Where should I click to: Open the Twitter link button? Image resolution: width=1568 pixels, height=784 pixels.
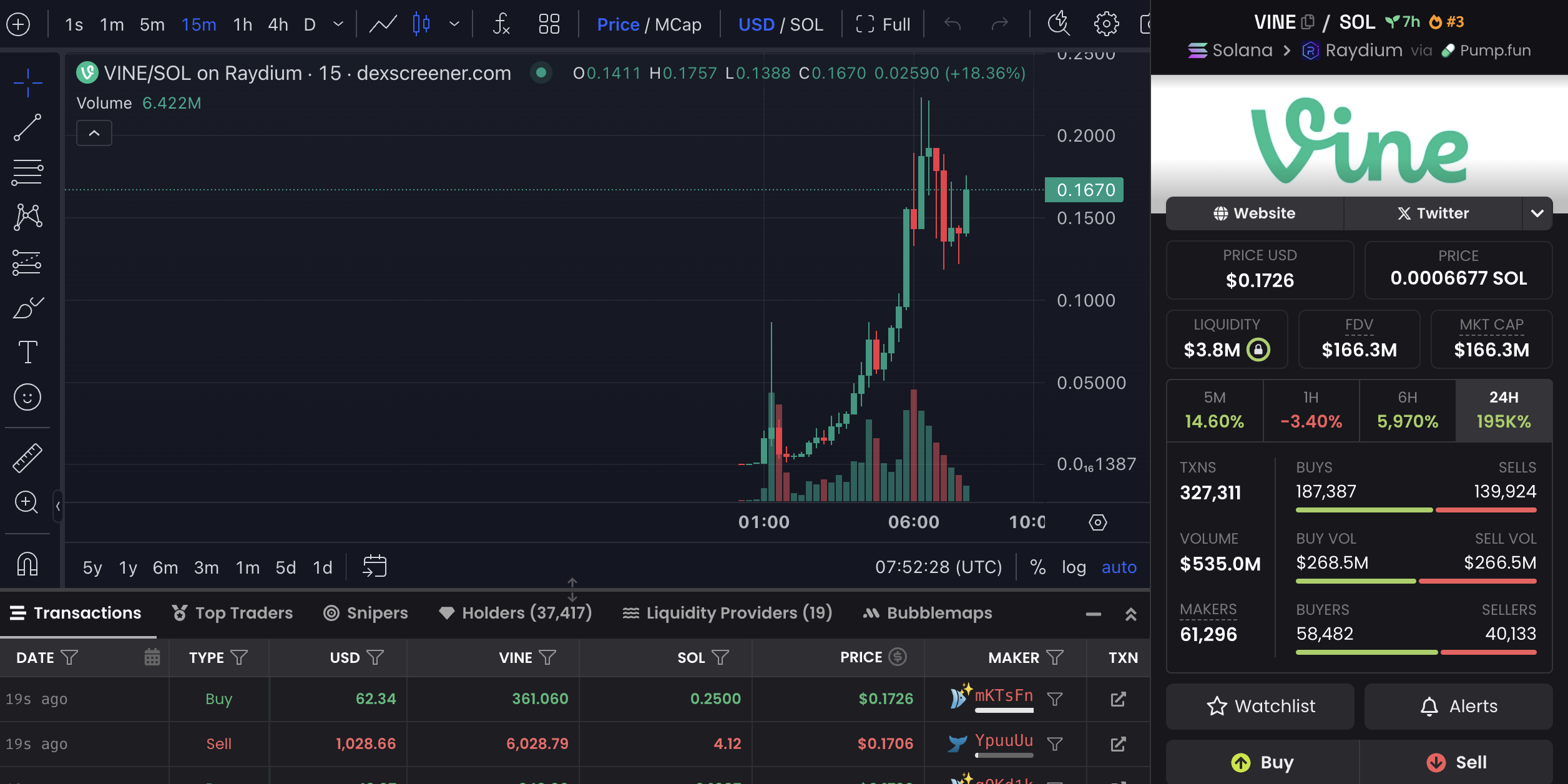[1433, 213]
